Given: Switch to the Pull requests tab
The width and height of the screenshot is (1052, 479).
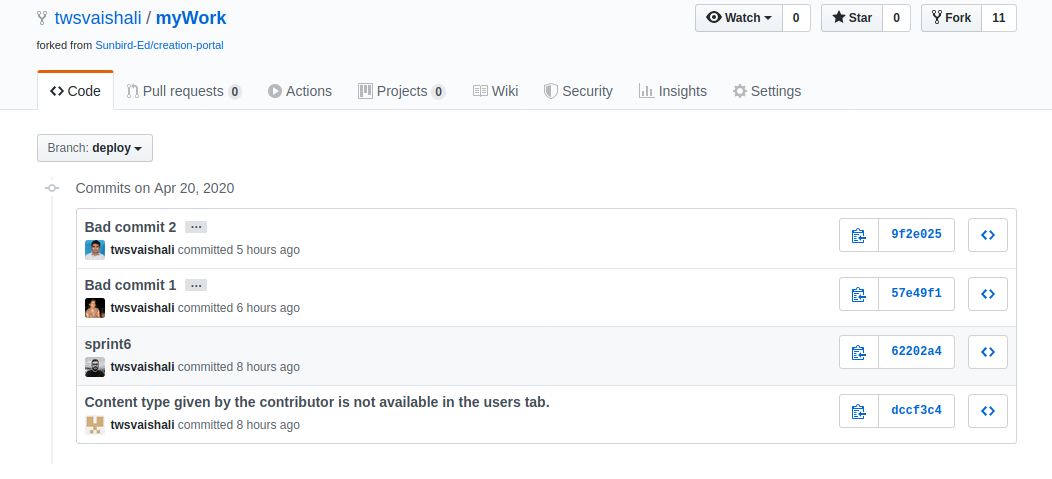Looking at the screenshot, I should 183,91.
